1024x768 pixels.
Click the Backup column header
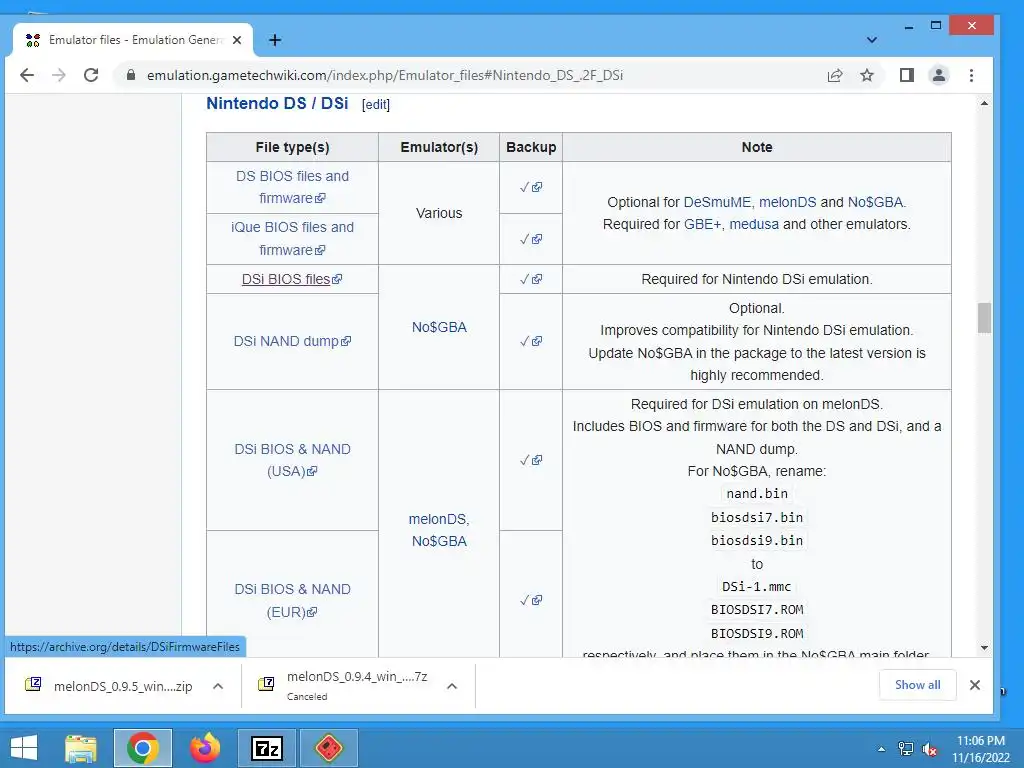click(x=531, y=147)
